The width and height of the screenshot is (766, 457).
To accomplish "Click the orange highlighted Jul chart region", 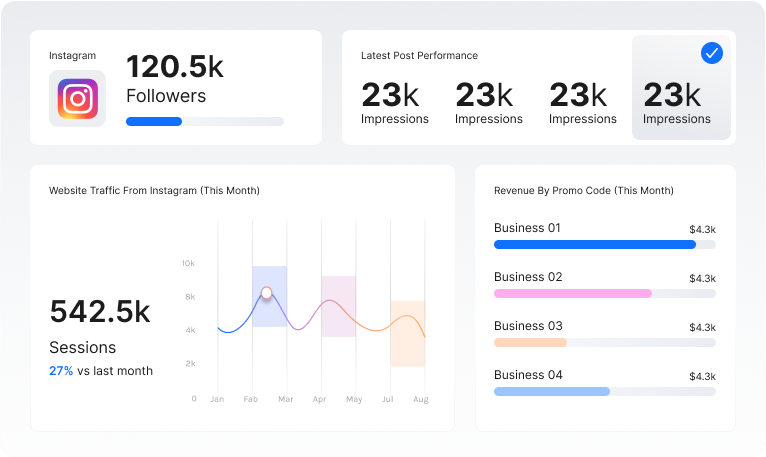I will [x=407, y=334].
